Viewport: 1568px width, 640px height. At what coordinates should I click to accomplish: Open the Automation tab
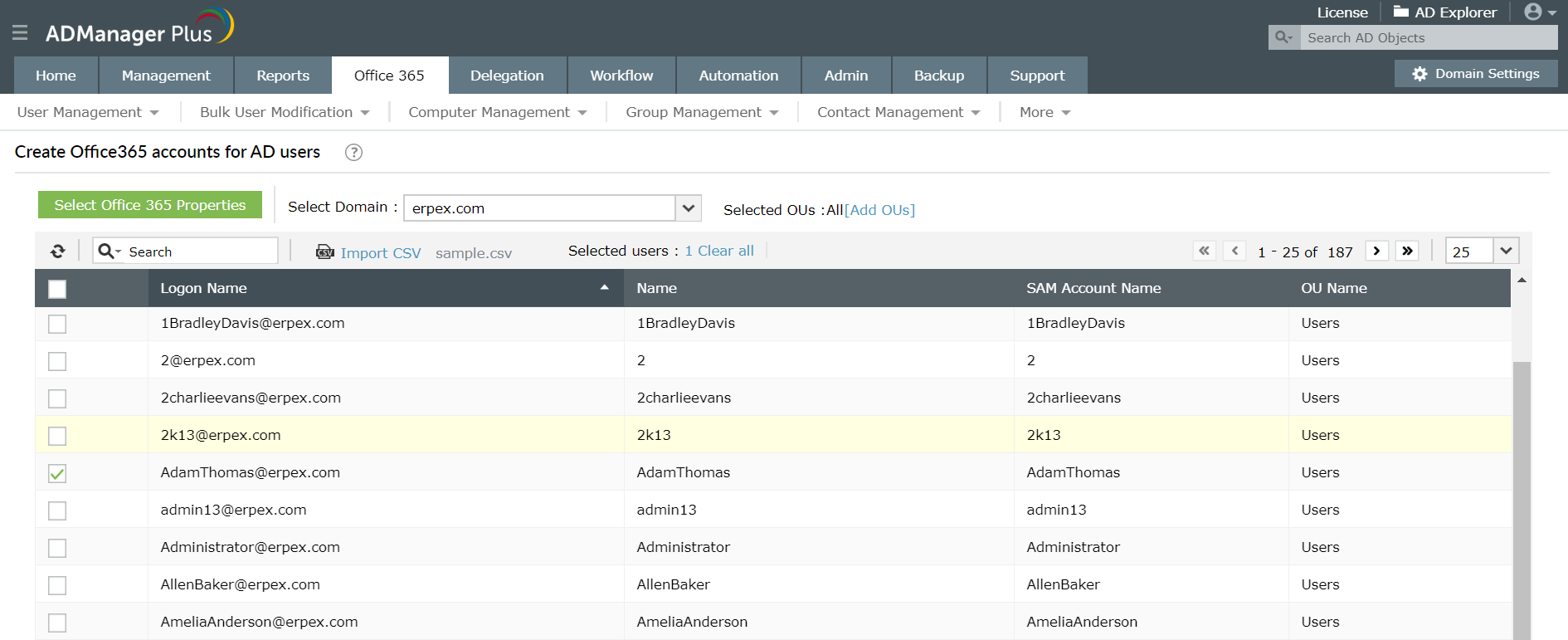coord(738,76)
